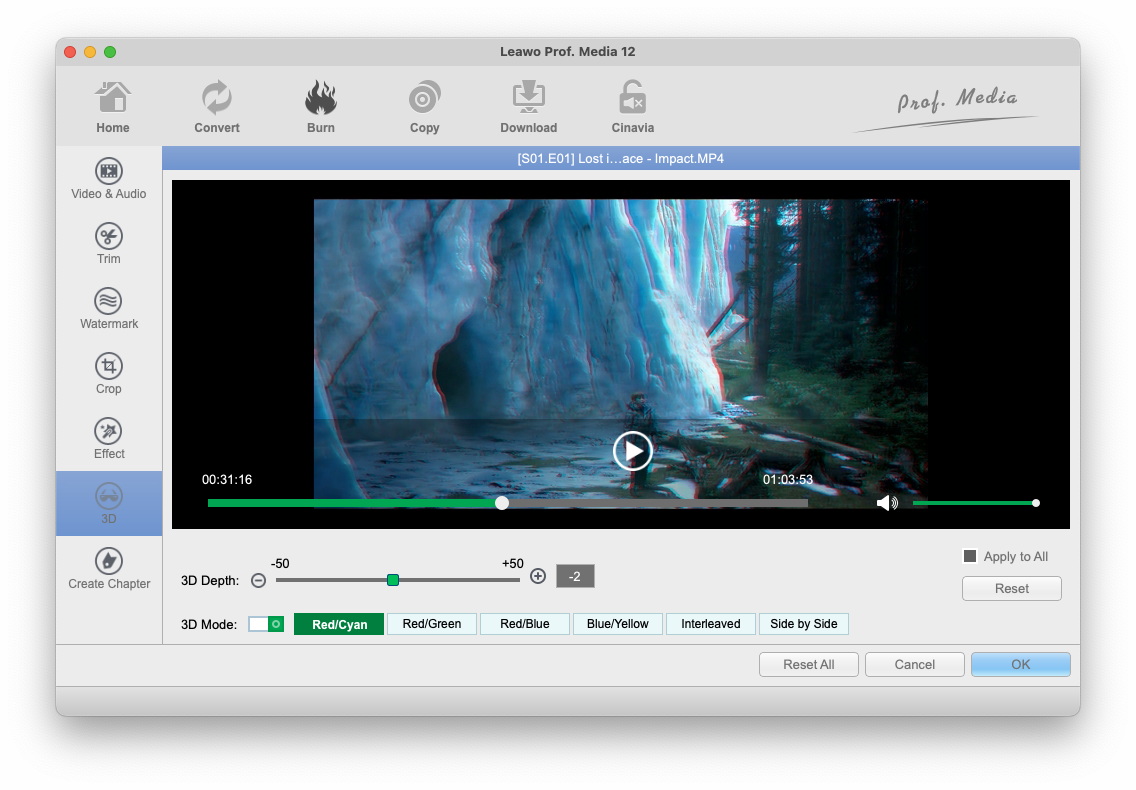Viewport: 1136px width, 790px height.
Task: Select Red/Green 3D mode
Action: (432, 624)
